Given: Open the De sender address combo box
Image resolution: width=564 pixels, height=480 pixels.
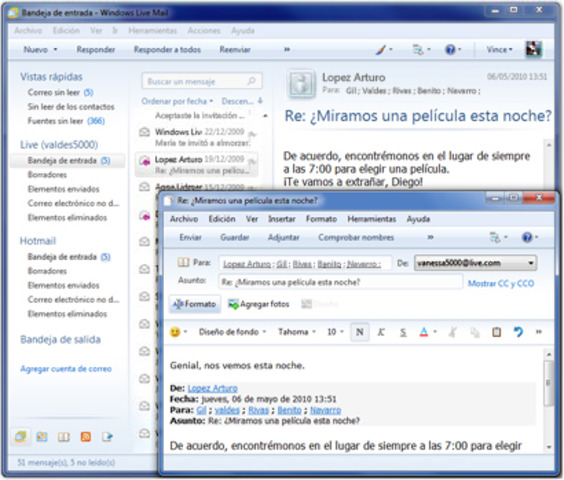Looking at the screenshot, I should pyautogui.click(x=475, y=263).
